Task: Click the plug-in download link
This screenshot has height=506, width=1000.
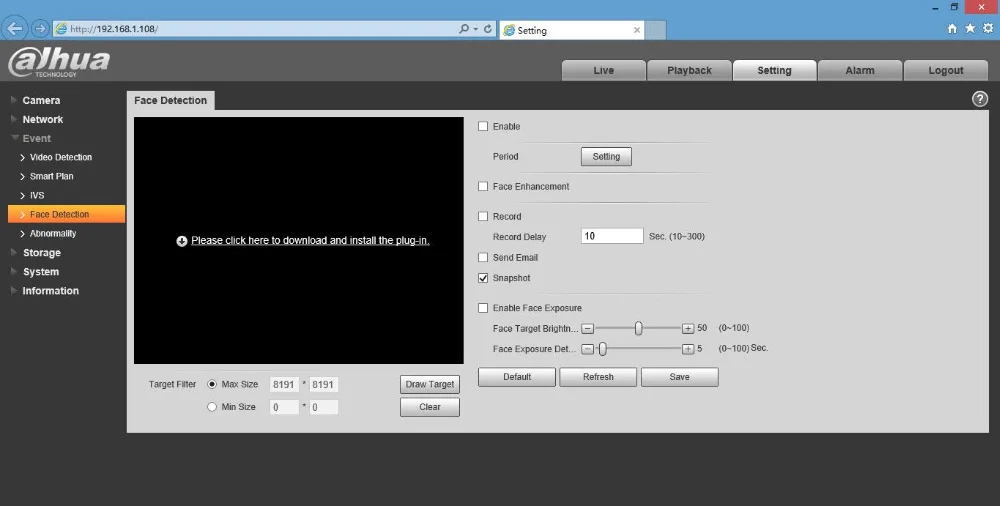Action: (x=311, y=241)
